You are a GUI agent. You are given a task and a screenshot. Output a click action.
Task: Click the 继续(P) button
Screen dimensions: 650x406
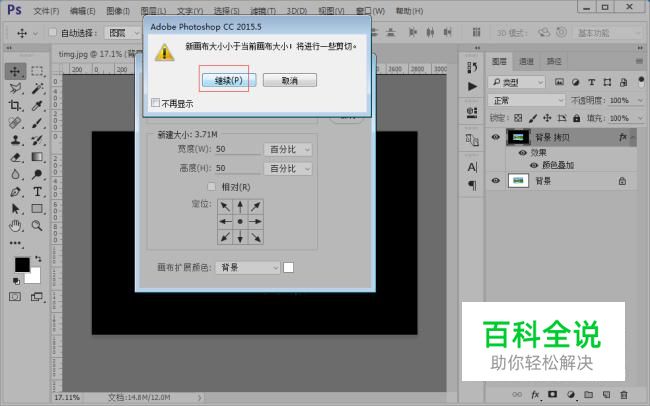pyautogui.click(x=229, y=80)
